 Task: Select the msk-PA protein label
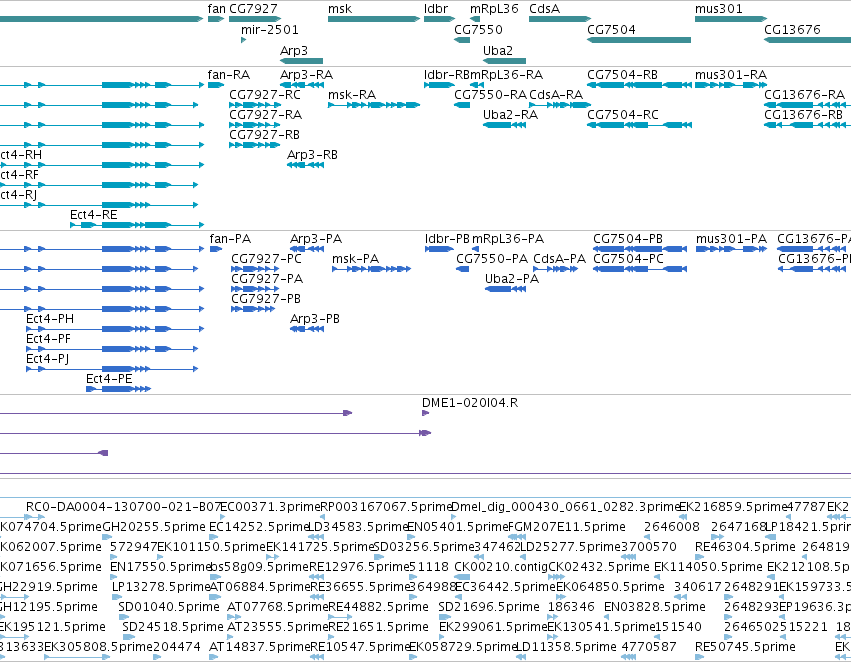(355, 259)
